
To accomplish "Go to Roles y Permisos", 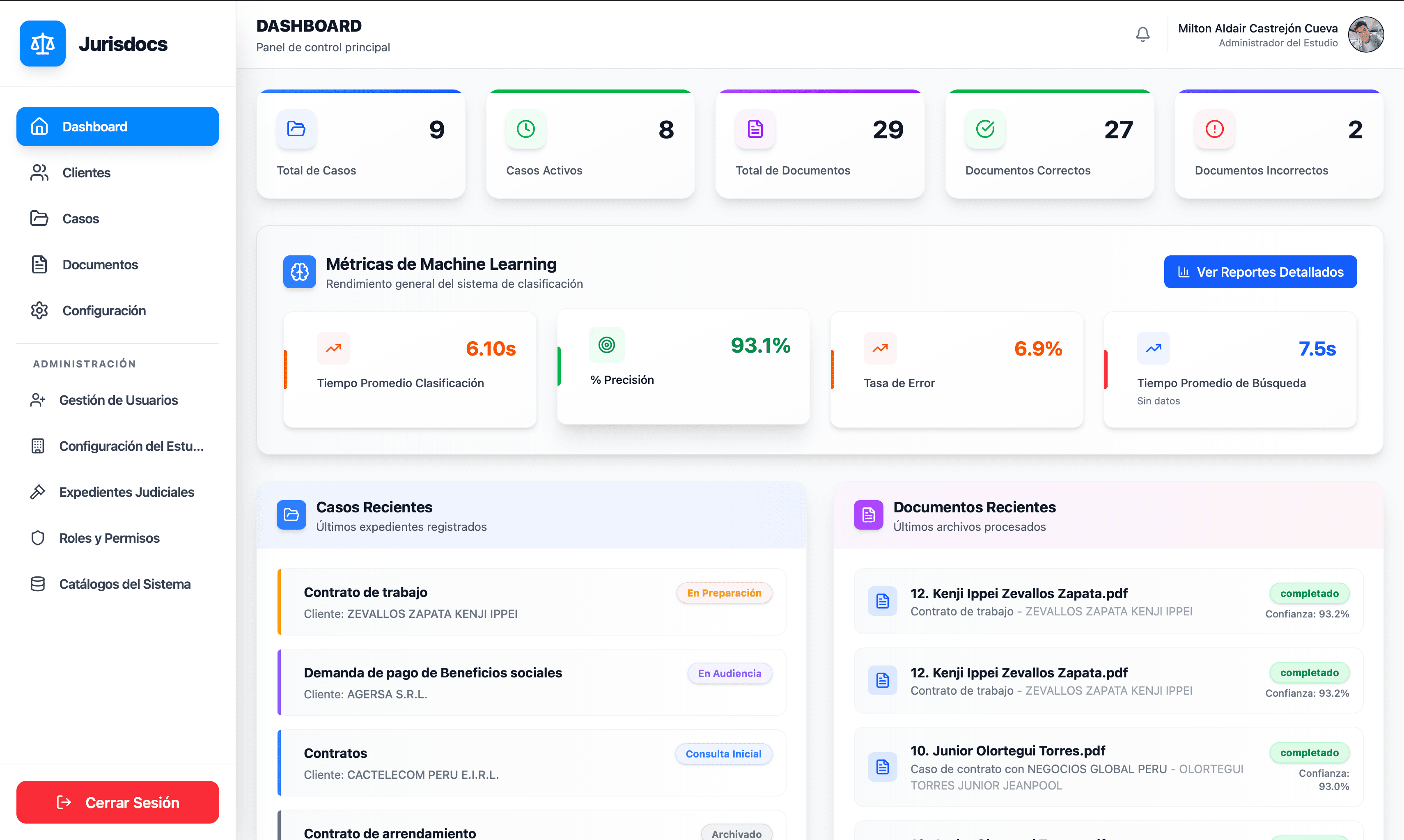I will pyautogui.click(x=118, y=538).
